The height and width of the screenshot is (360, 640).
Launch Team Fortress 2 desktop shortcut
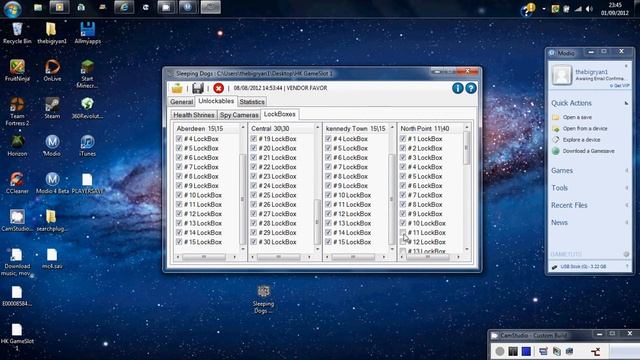tap(17, 111)
